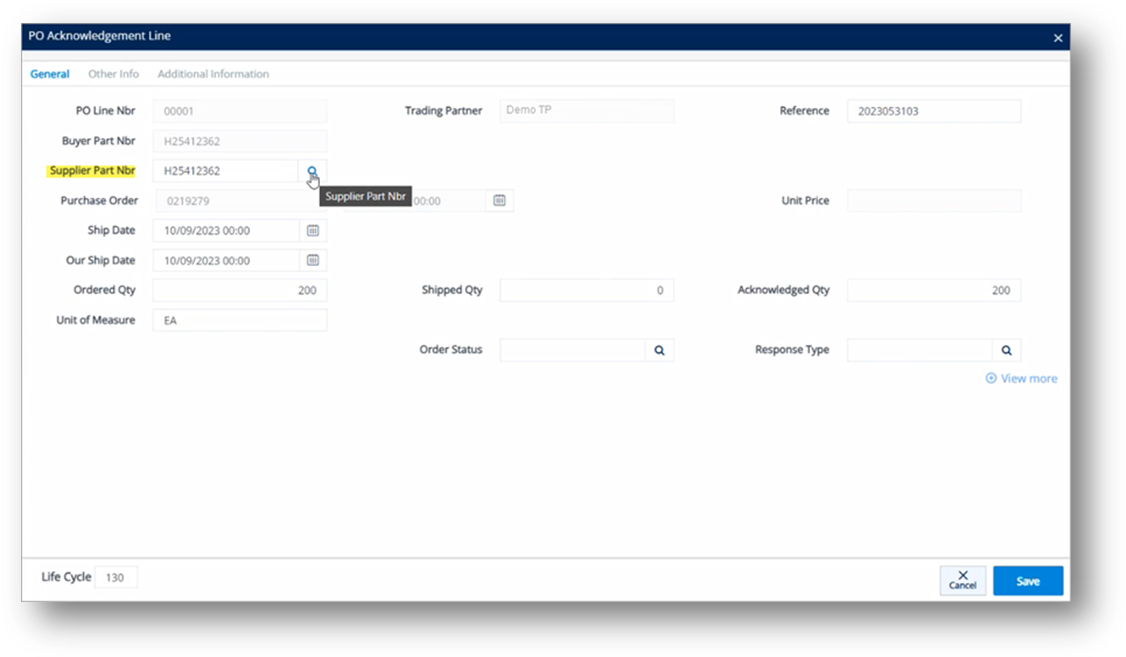Click the Unit of Measure field
Screen dimensions: 1126x657
pos(240,320)
